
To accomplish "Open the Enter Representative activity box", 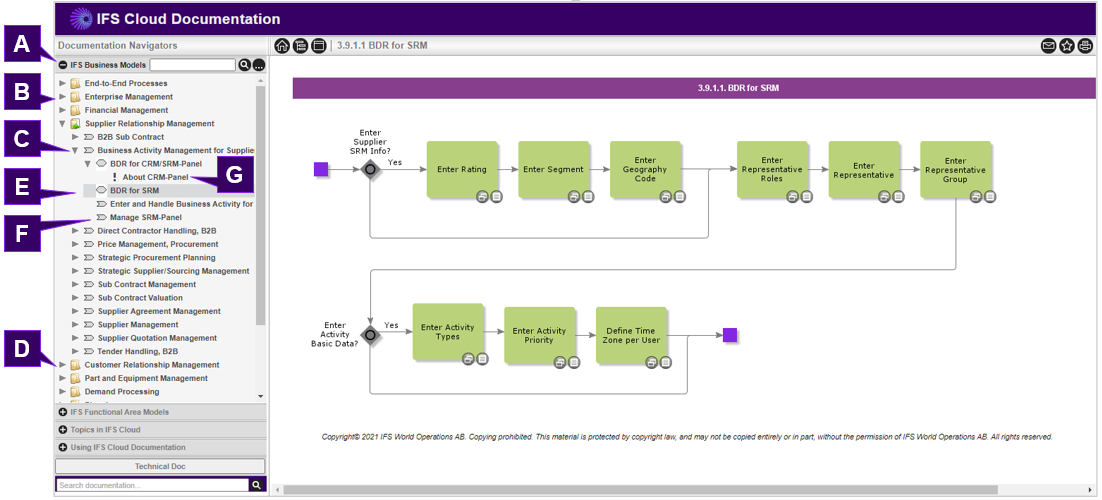I will pos(863,169).
